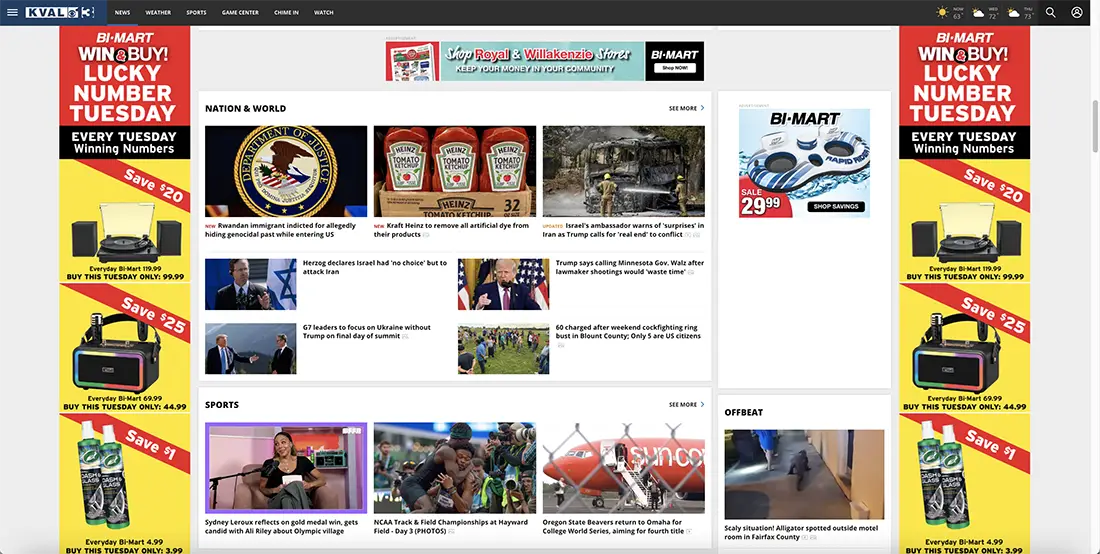Viewport: 1100px width, 554px height.
Task: Read NCAA Track & Field Championships headline
Action: (x=450, y=527)
